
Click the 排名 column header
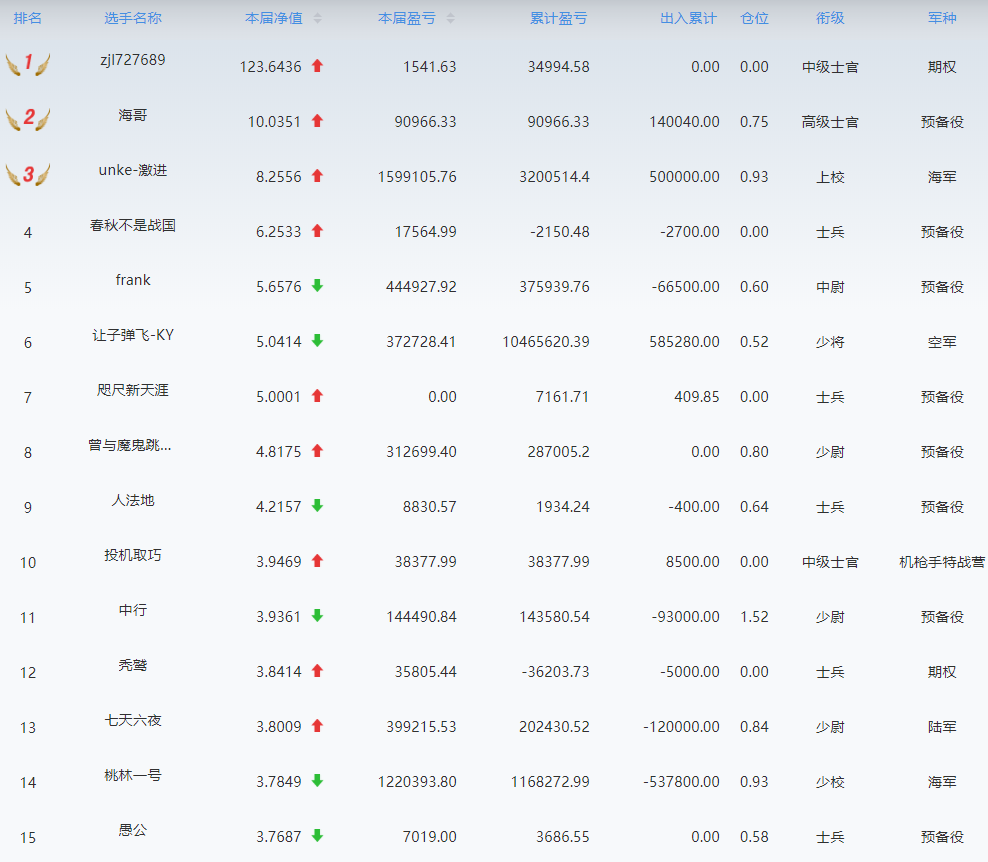tap(28, 18)
